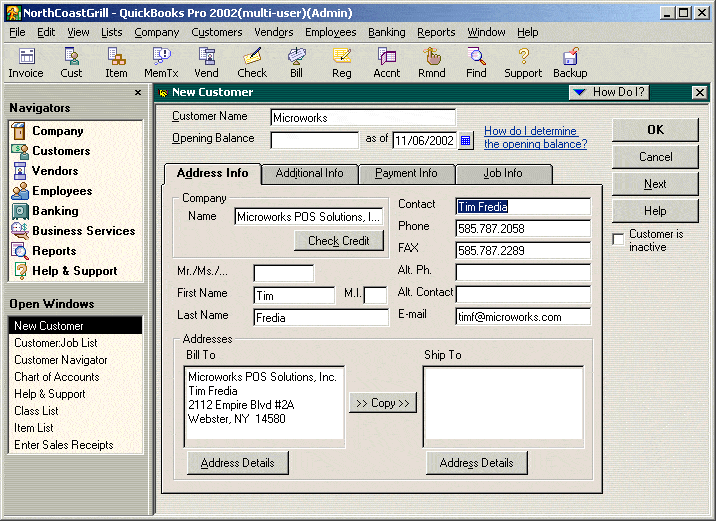Close the Navigators side panel
Viewport: 716px width, 521px height.
(x=138, y=93)
